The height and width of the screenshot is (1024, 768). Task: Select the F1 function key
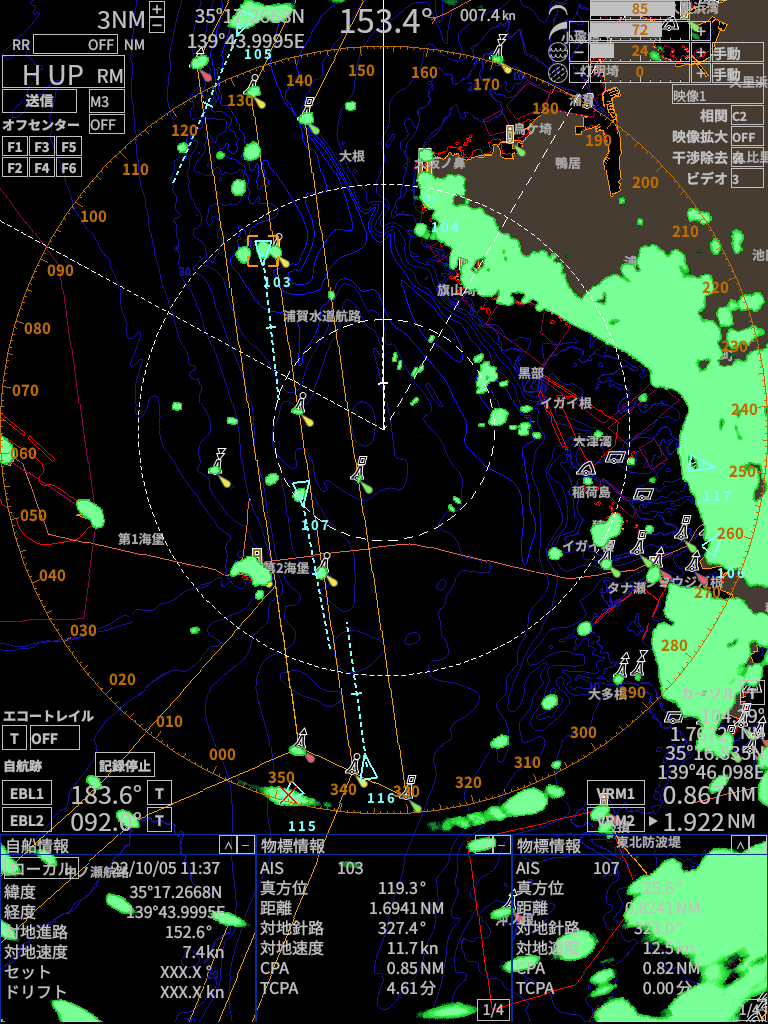click(x=15, y=147)
